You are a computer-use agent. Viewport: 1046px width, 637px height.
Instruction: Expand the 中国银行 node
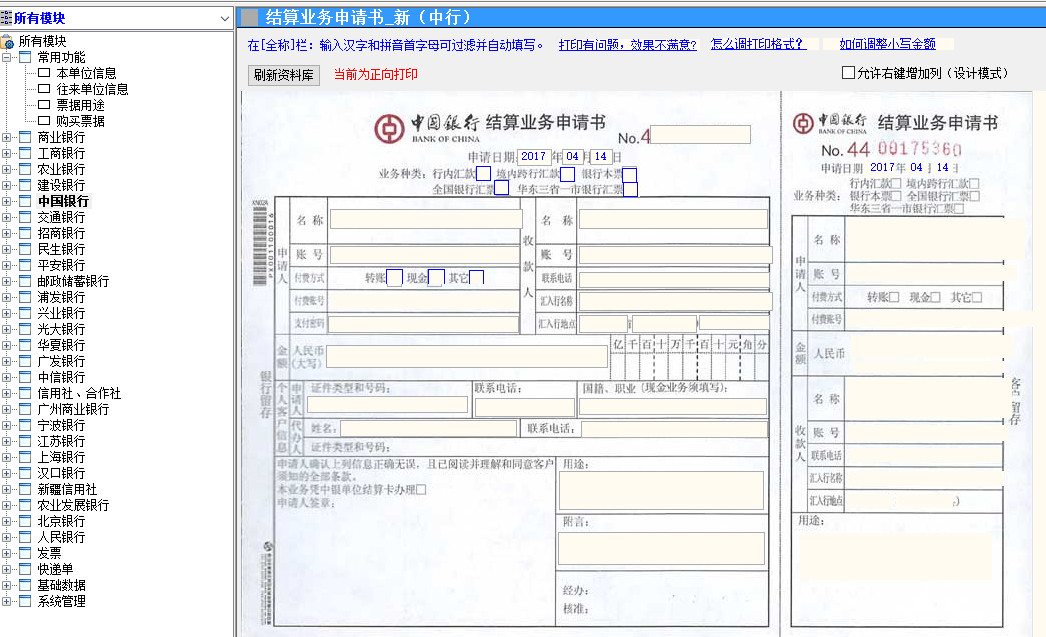[x=7, y=201]
